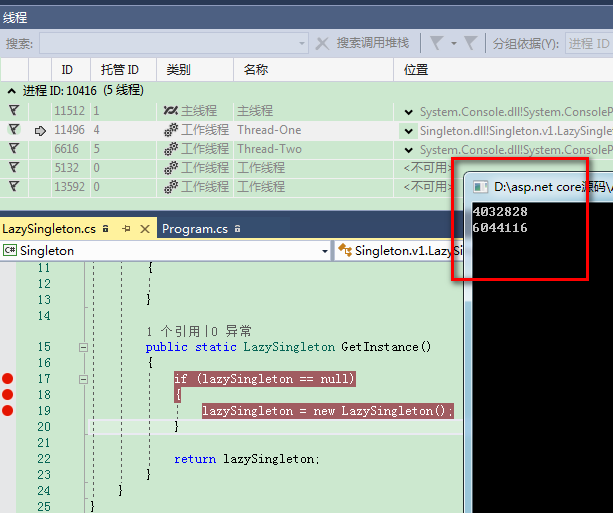613x513 pixels.
Task: Click the gear icon in row 5132
Action: coord(171,167)
